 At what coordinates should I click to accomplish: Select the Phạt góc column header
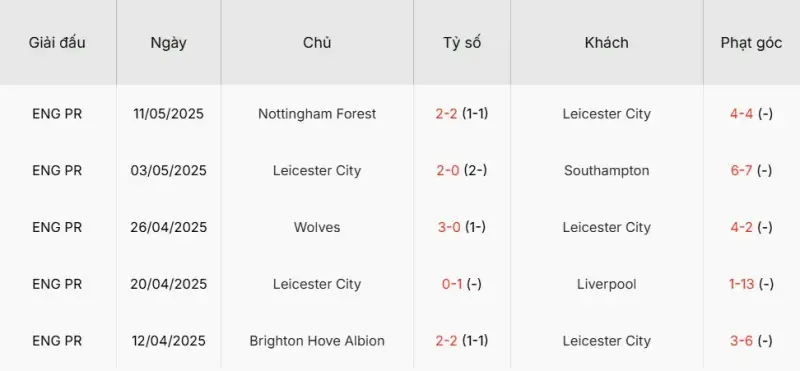click(x=751, y=43)
